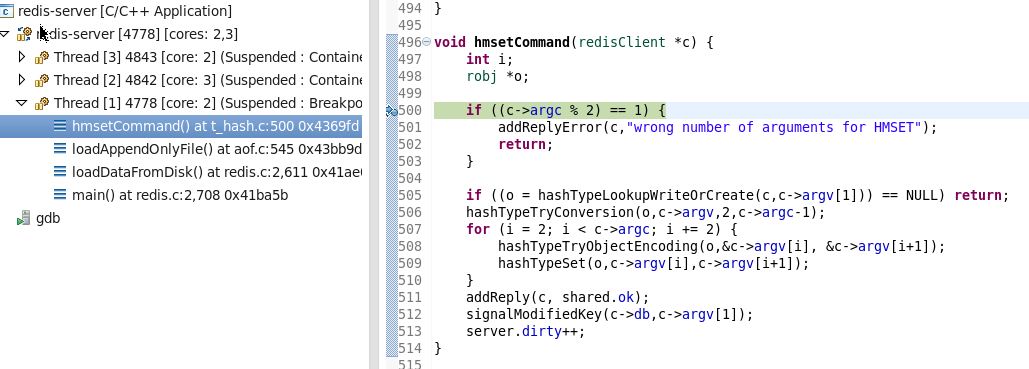Click the stack frame icon beside loadAppendOnlyFile()
Viewport: 1029px width, 369px height.
(x=60, y=149)
